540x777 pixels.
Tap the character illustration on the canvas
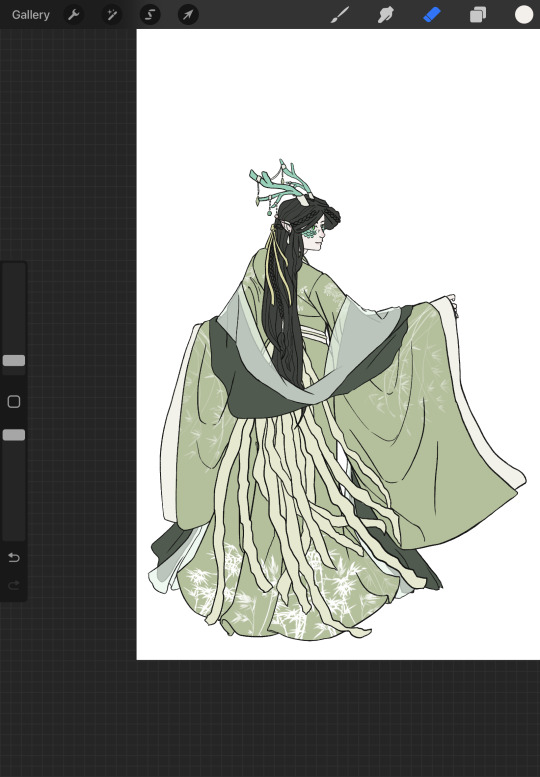tap(337, 401)
